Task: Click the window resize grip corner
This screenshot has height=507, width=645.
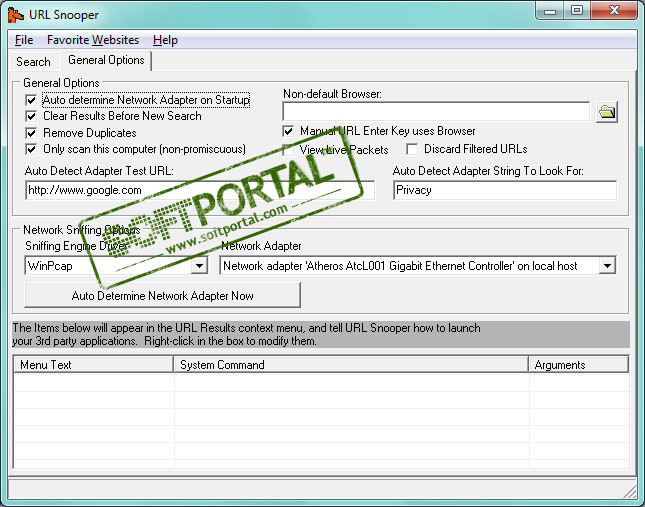Action: click(x=630, y=491)
